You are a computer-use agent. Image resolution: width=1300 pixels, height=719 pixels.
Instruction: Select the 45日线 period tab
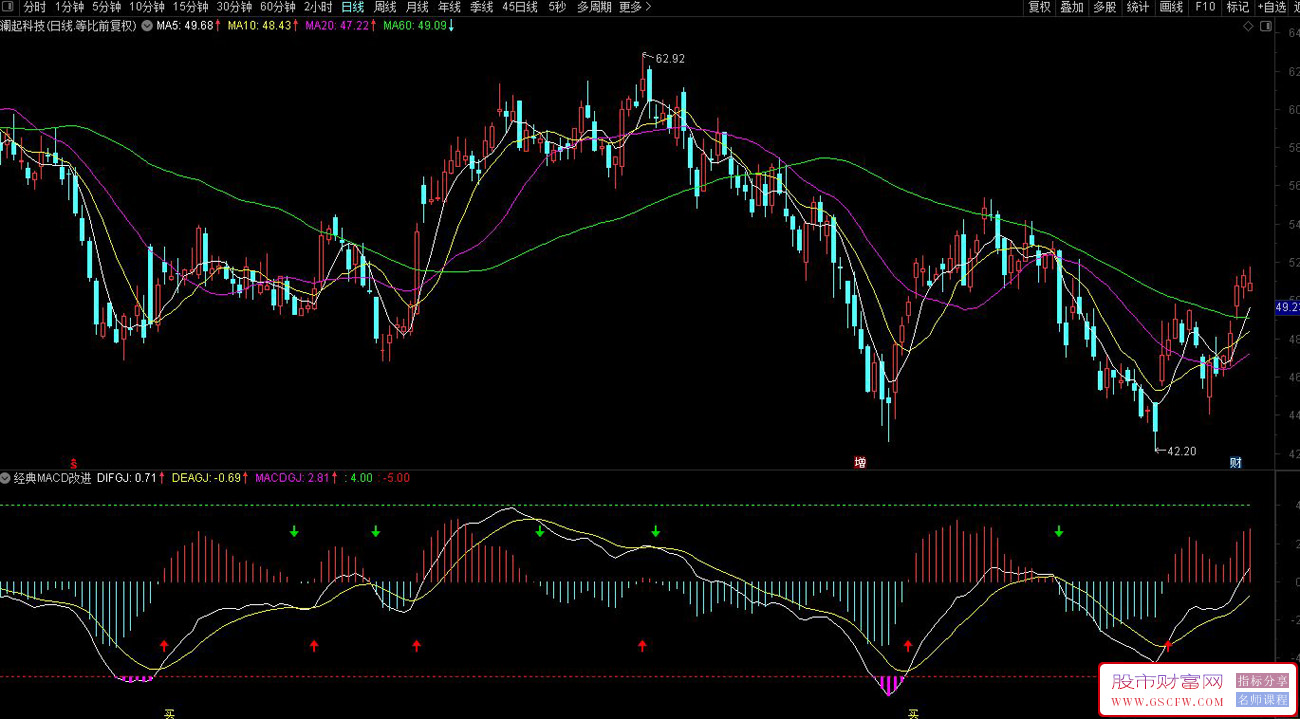[520, 7]
